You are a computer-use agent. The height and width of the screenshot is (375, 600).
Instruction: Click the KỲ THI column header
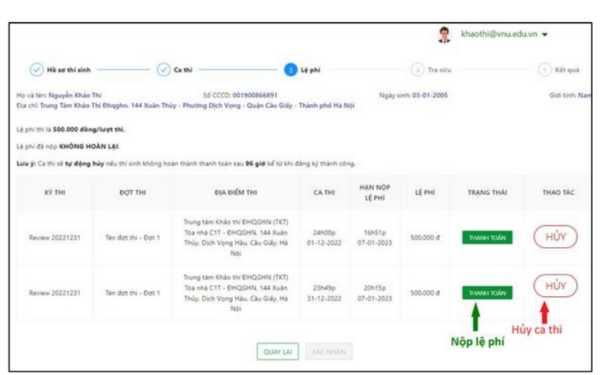click(55, 192)
